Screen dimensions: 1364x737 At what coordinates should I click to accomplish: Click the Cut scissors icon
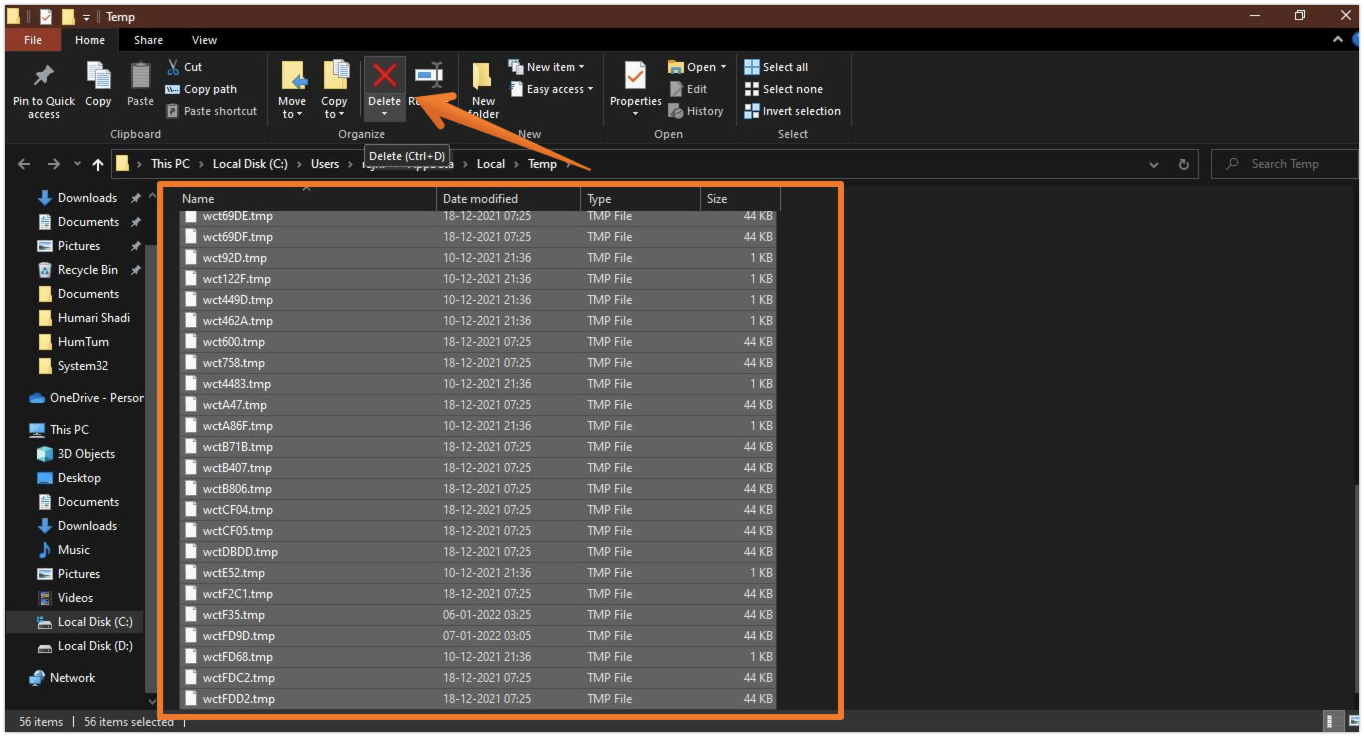(x=173, y=67)
